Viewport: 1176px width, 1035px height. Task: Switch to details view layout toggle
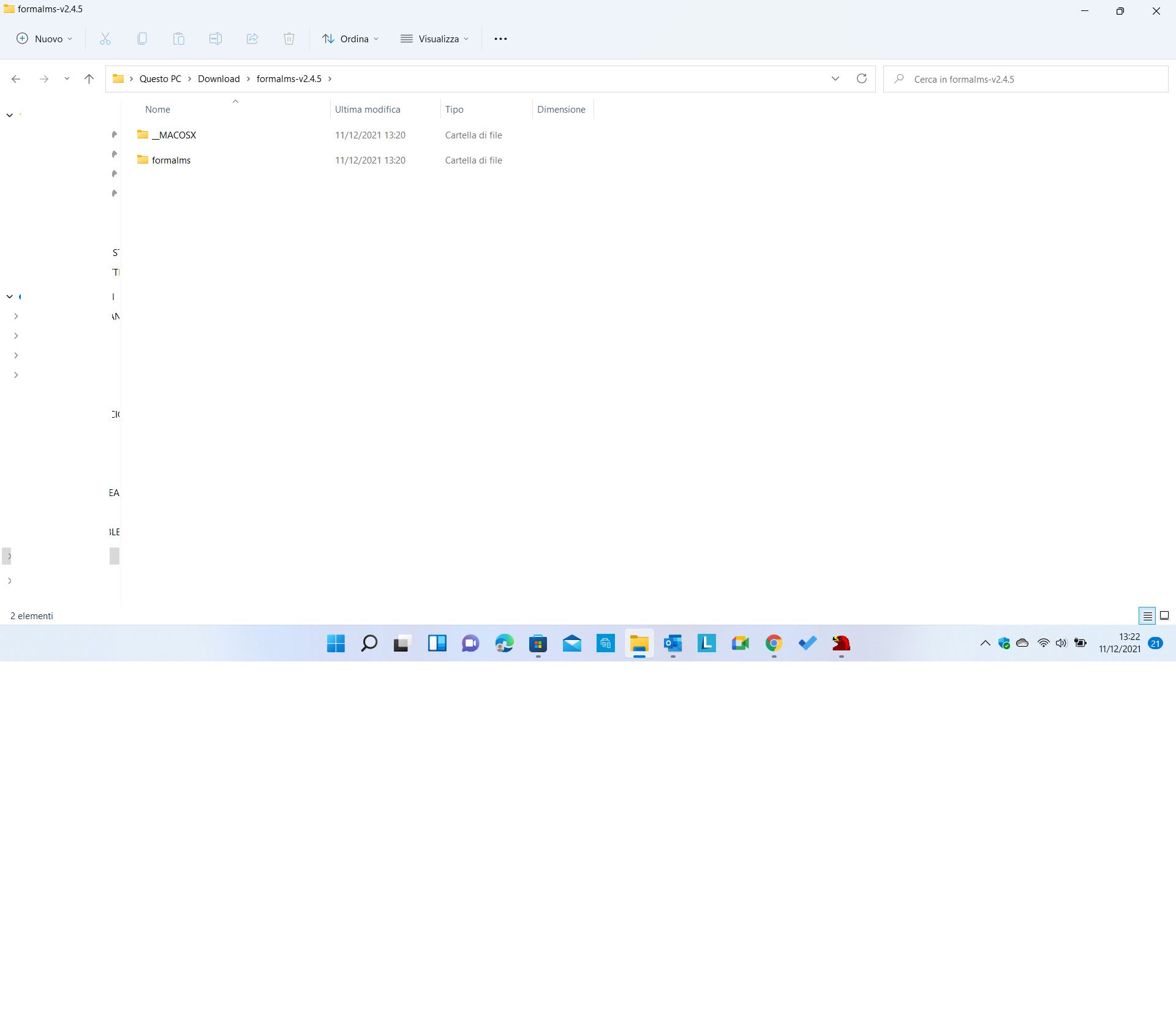click(x=1147, y=615)
